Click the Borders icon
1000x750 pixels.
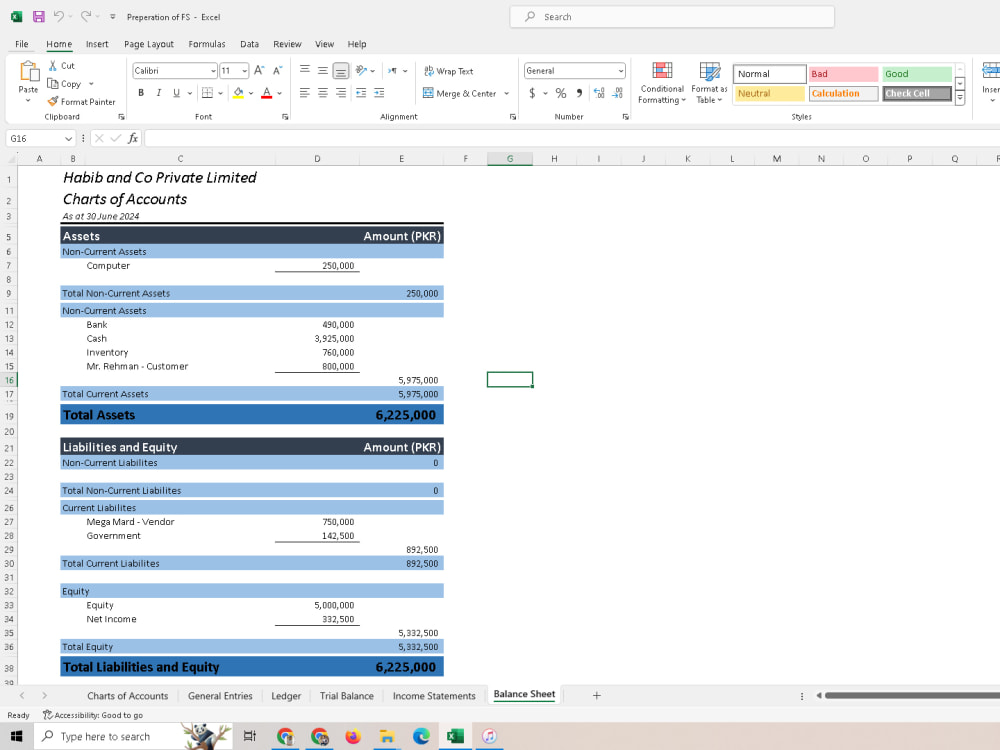coord(207,93)
